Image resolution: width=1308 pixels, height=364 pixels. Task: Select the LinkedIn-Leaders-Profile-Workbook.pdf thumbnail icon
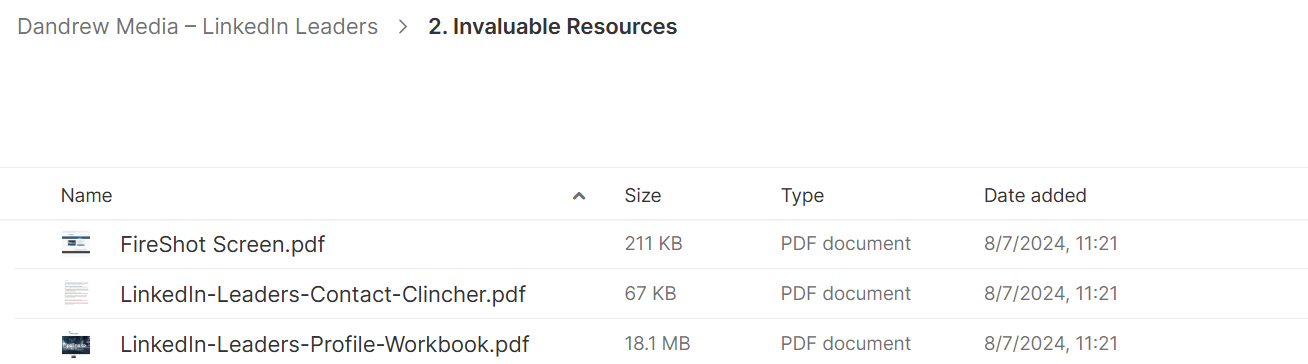pyautogui.click(x=76, y=343)
